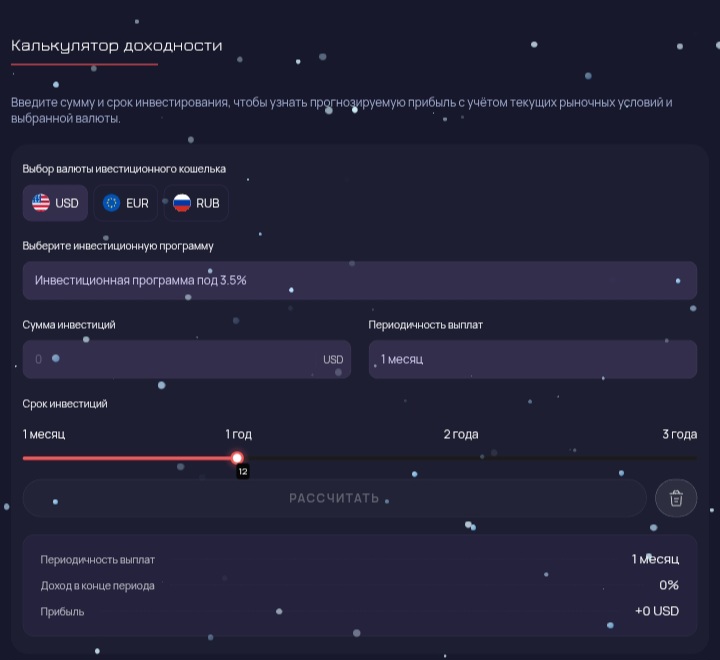Jump to the 3 года slider label
The height and width of the screenshot is (660, 720).
pyautogui.click(x=679, y=434)
